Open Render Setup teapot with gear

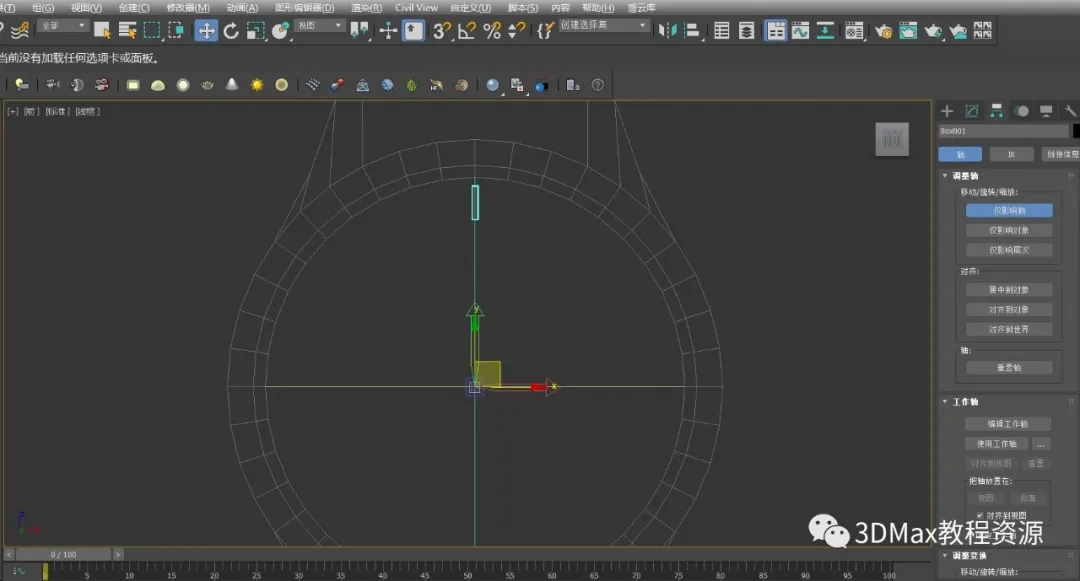click(x=884, y=30)
